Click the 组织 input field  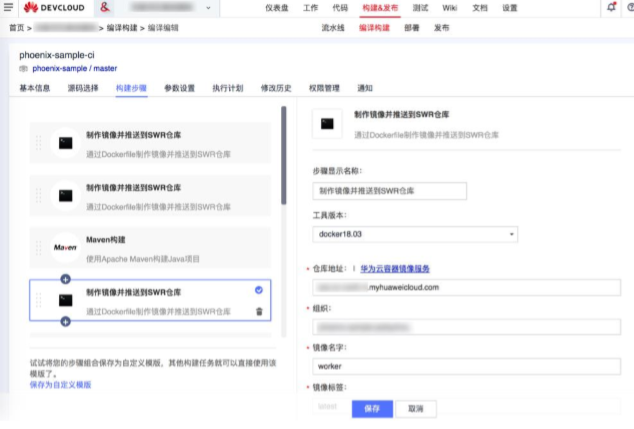pos(467,327)
